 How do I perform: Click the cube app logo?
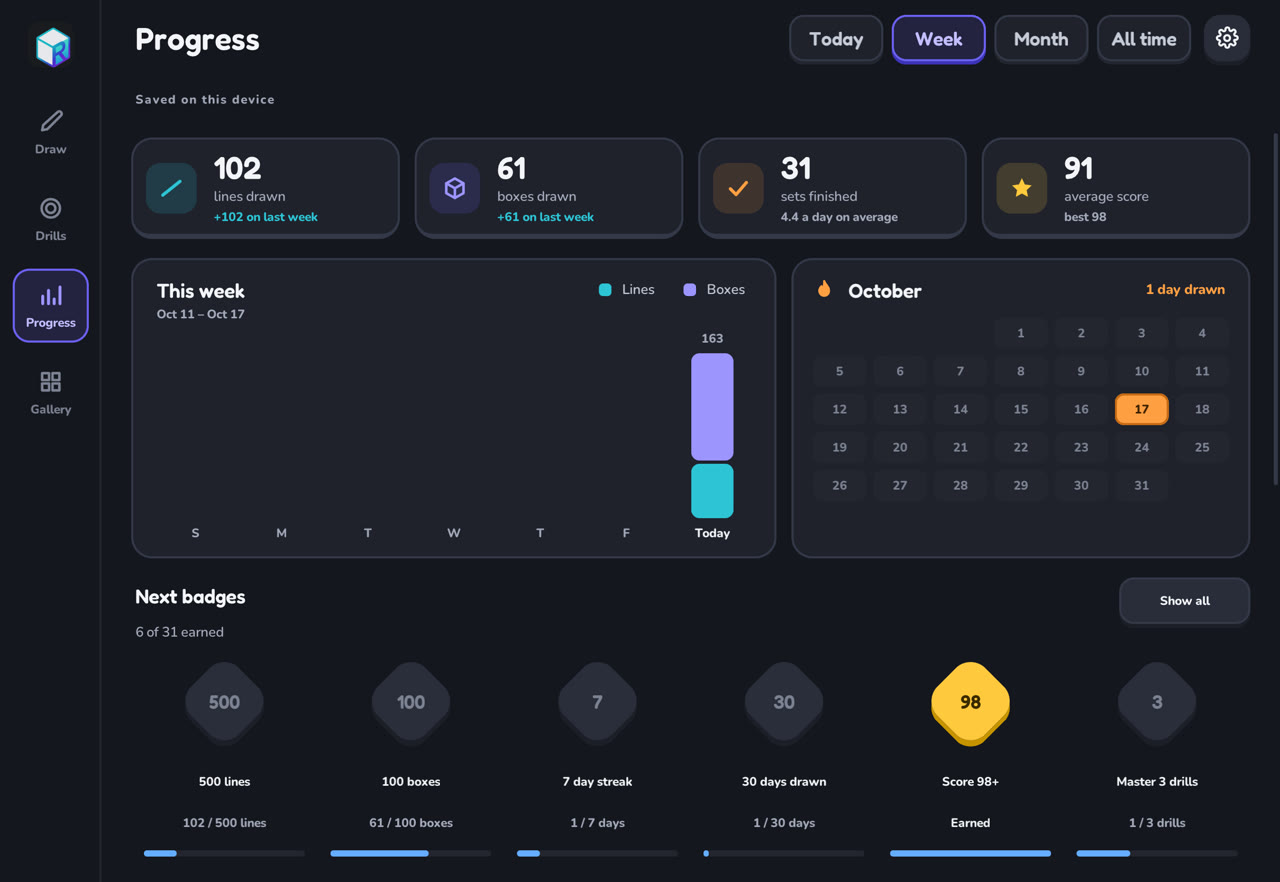click(52, 47)
